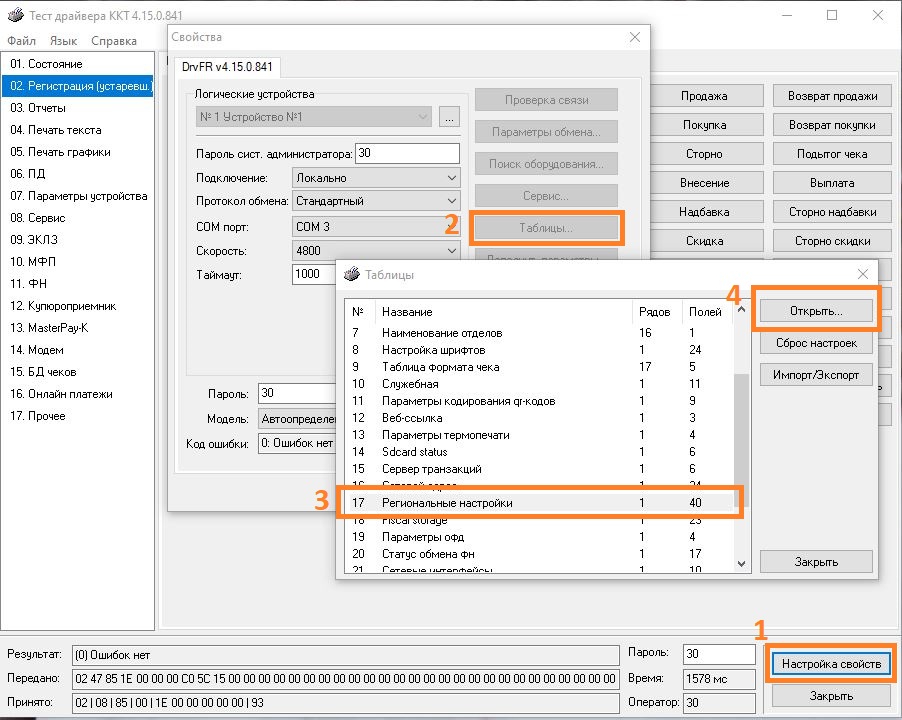This screenshot has height=720, width=902.
Task: Click the system administrator password field
Action: click(406, 154)
